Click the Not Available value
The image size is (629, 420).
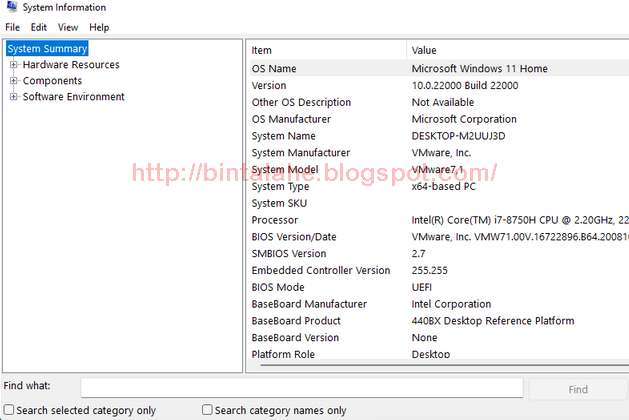click(443, 102)
